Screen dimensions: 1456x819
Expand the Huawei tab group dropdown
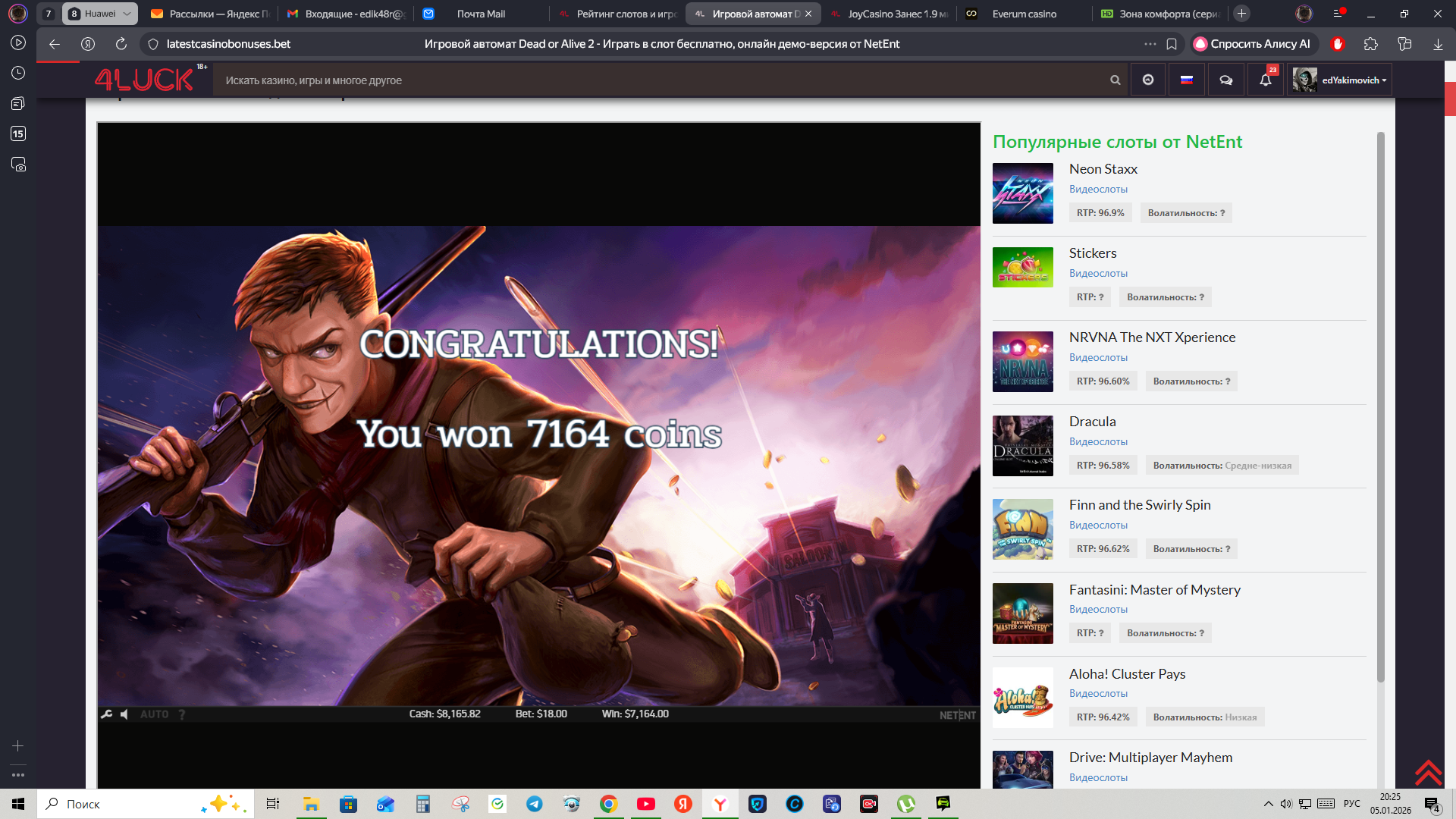click(x=127, y=14)
